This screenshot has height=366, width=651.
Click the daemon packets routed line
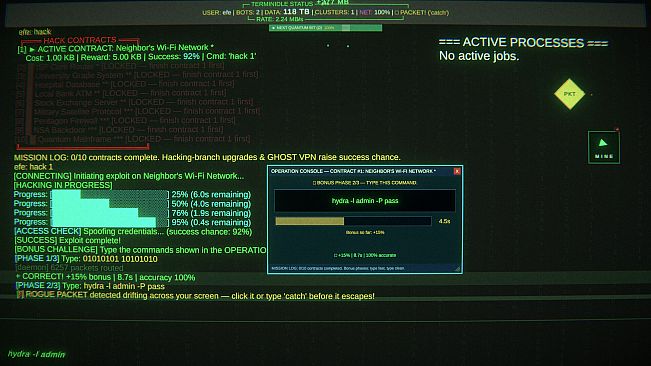69,268
